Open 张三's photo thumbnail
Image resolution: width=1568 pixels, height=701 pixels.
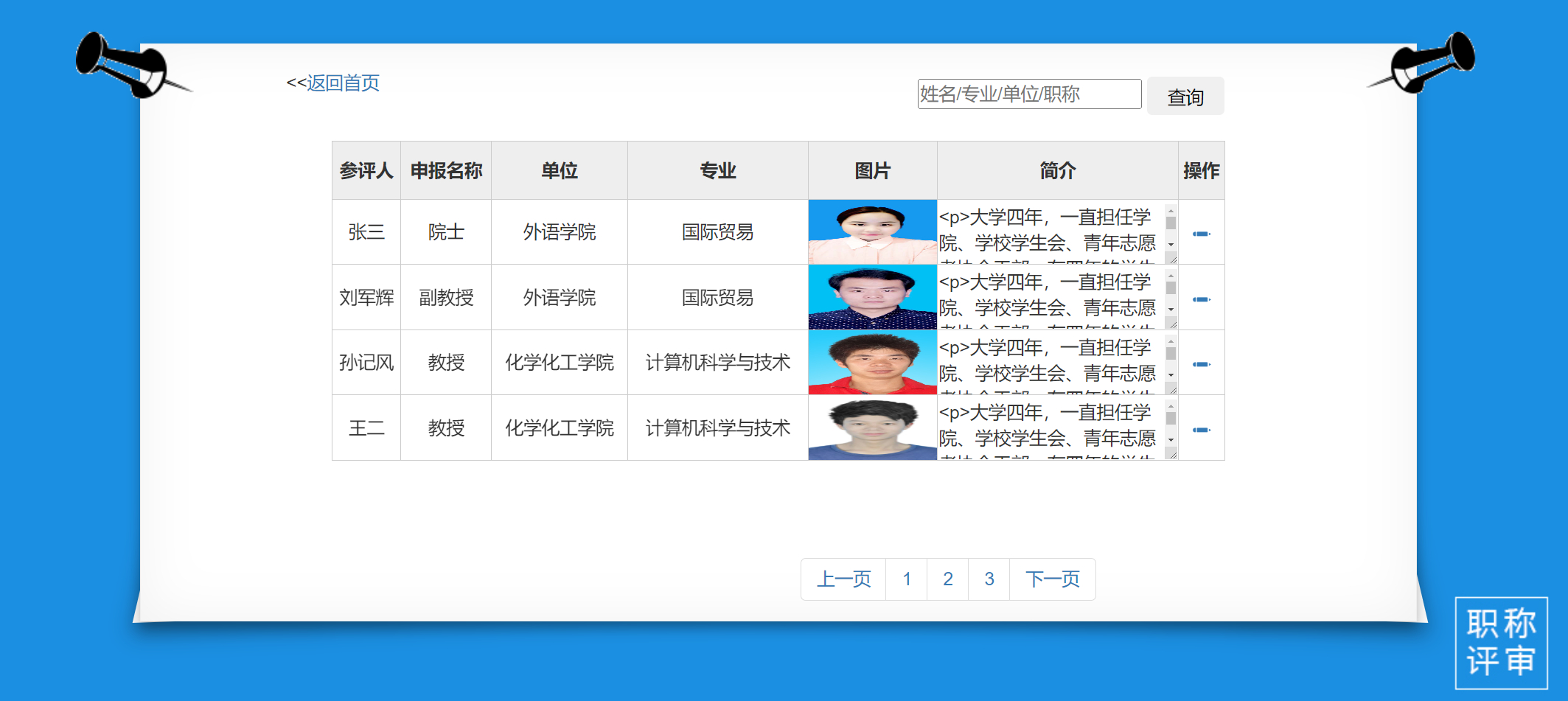pos(872,232)
